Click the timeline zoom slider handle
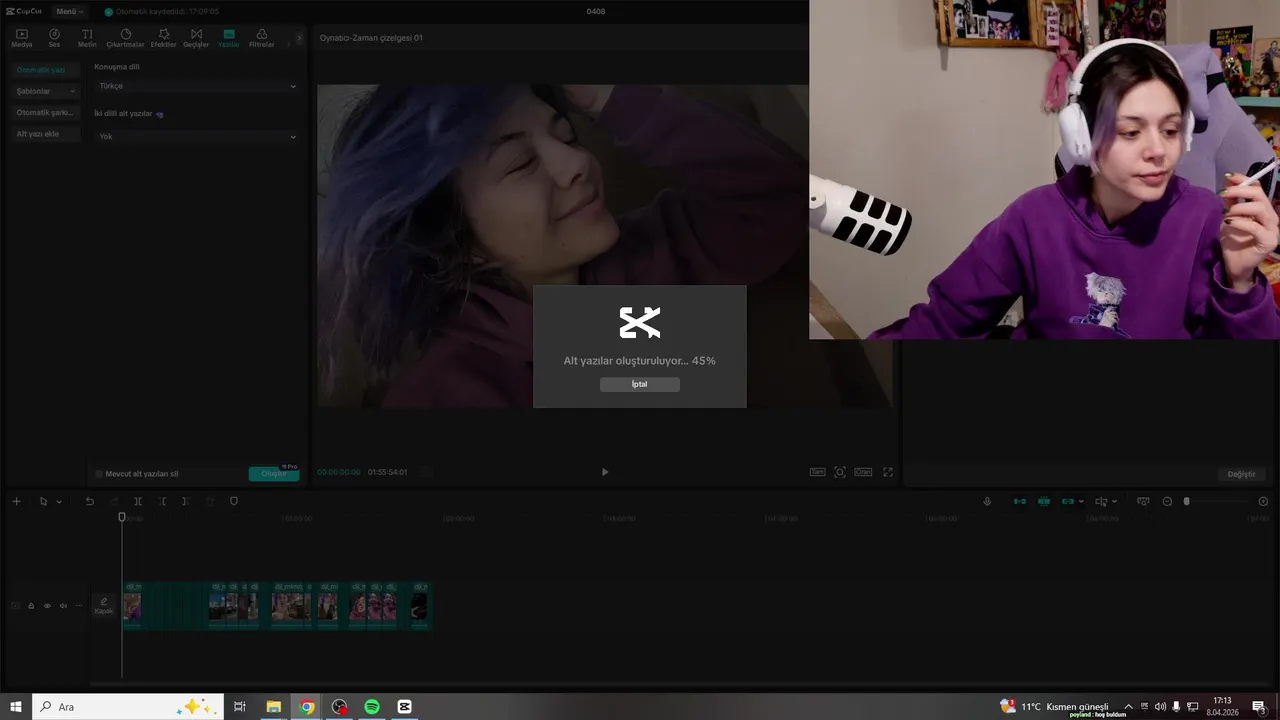The width and height of the screenshot is (1280, 720). tap(1187, 501)
